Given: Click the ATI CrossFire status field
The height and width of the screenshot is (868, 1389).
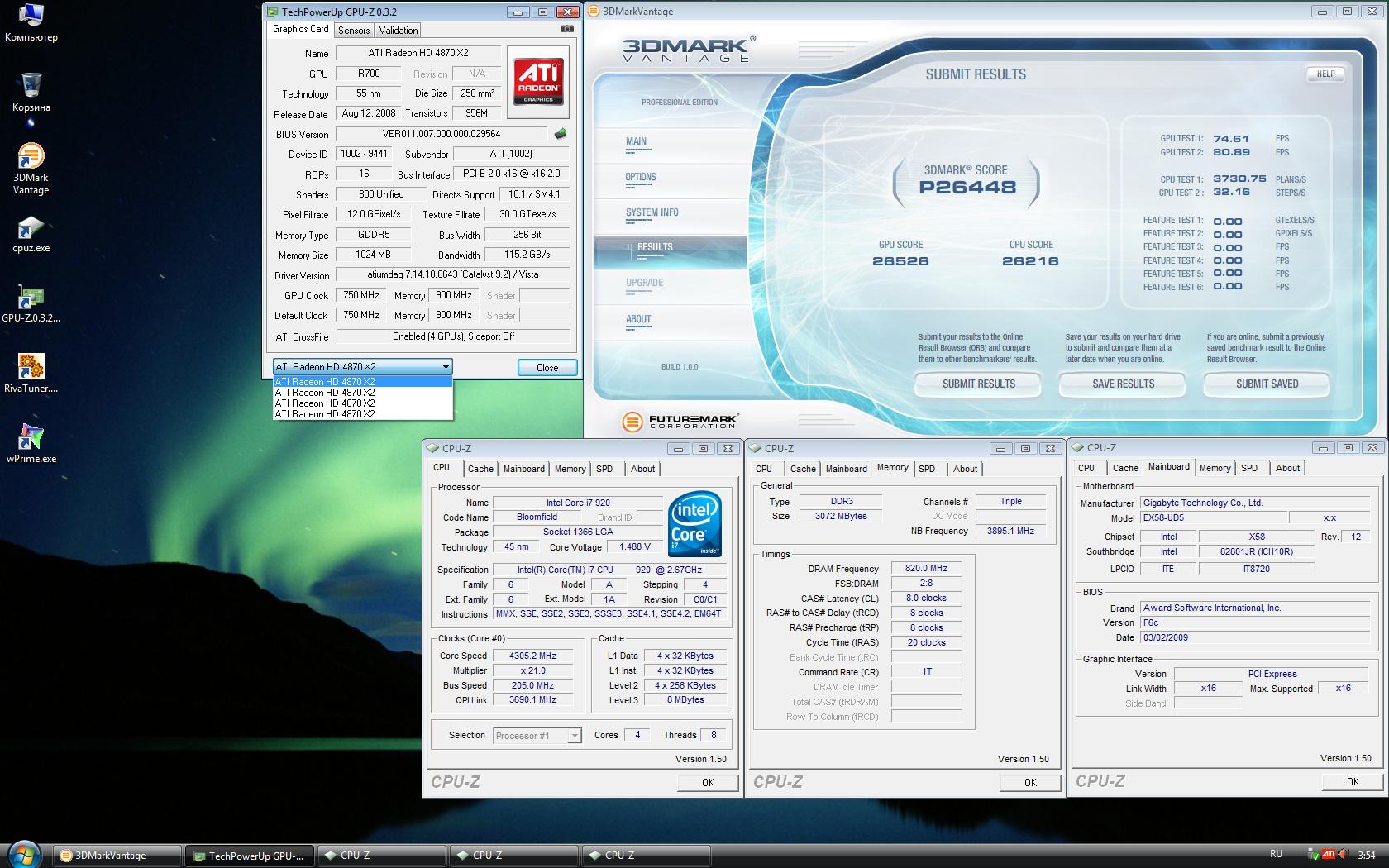Looking at the screenshot, I should [x=452, y=336].
